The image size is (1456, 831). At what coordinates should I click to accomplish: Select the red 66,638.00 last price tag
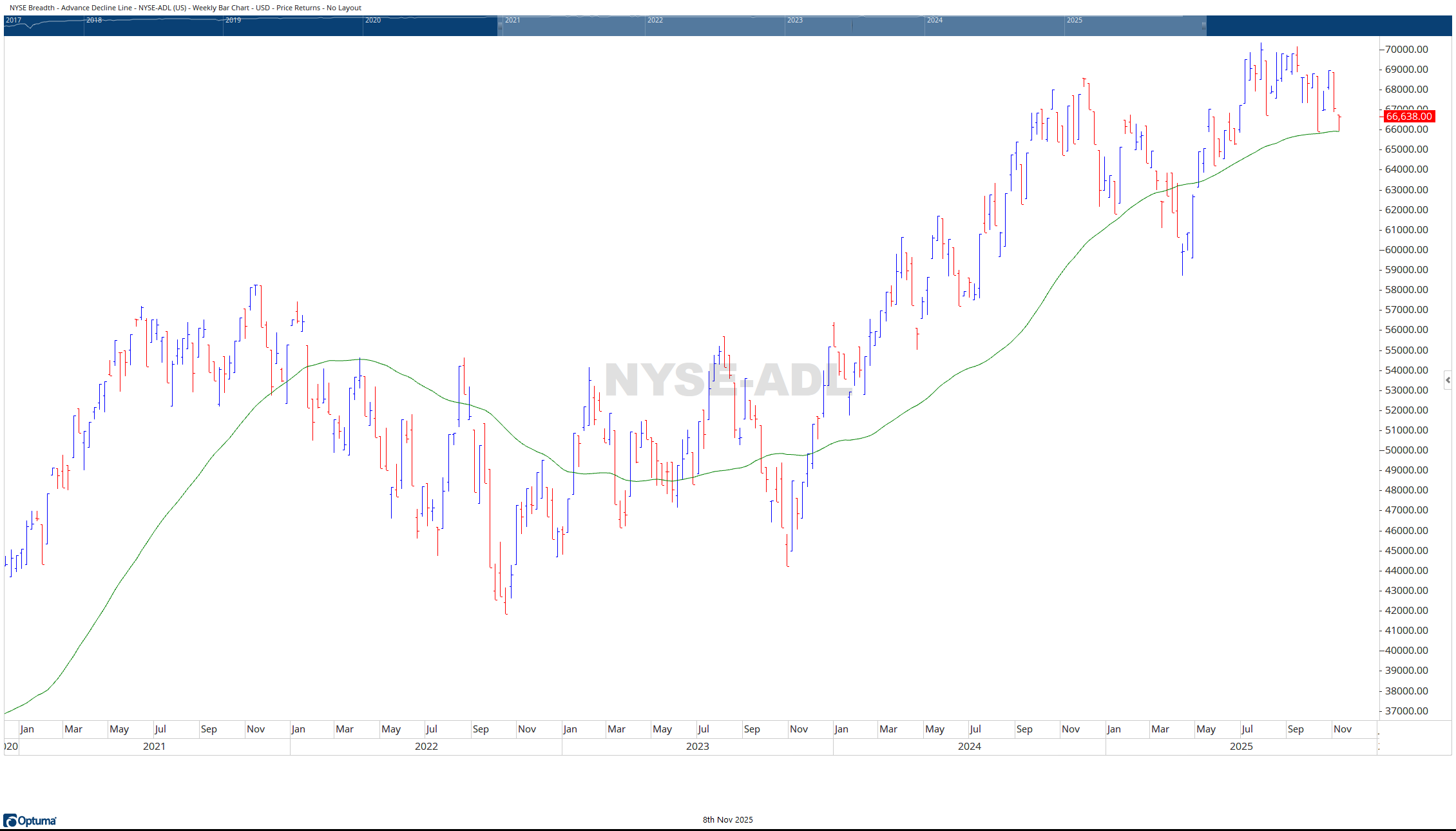point(1409,117)
